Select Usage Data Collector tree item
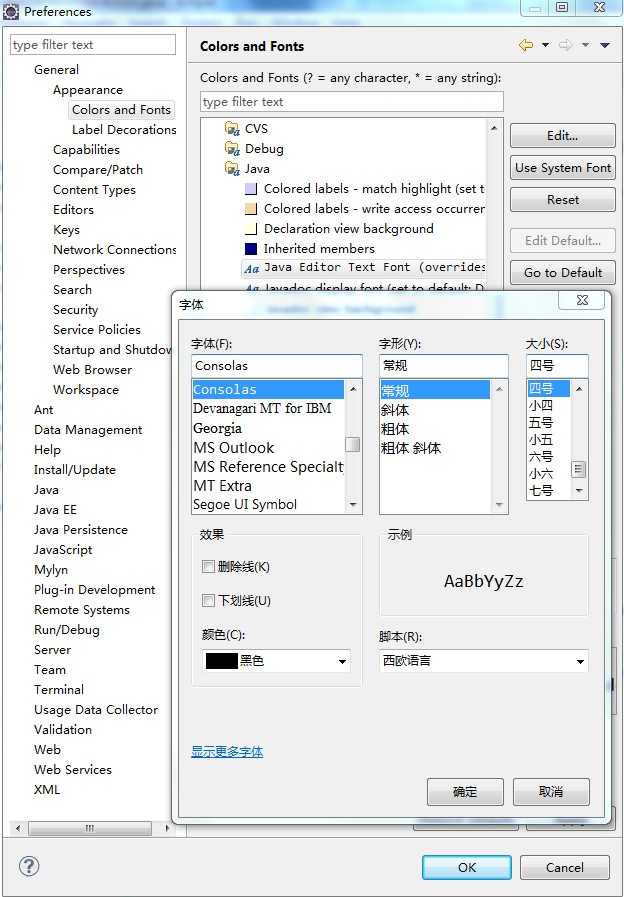The height and width of the screenshot is (897, 624). (96, 710)
